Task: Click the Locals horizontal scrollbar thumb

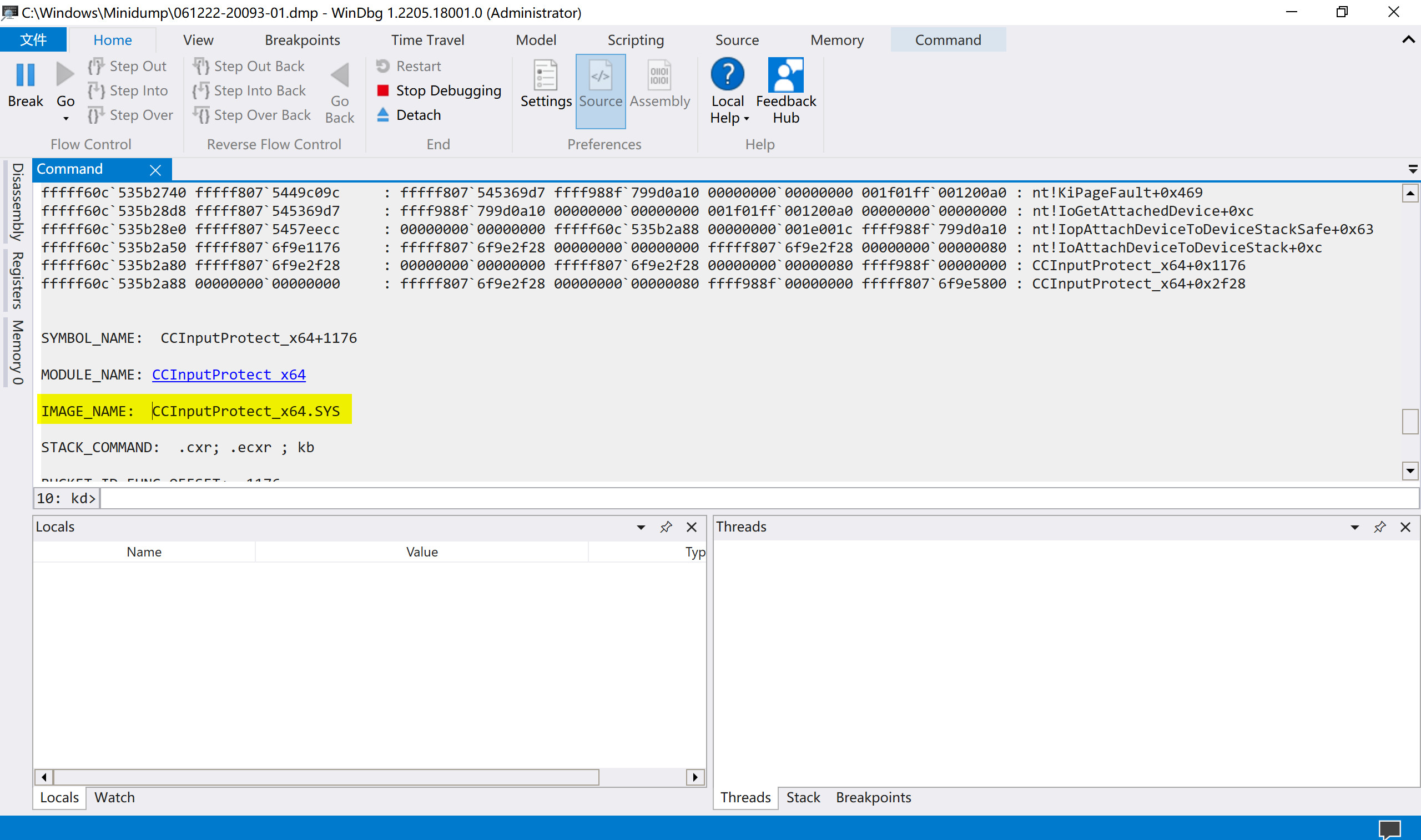Action: [326, 777]
